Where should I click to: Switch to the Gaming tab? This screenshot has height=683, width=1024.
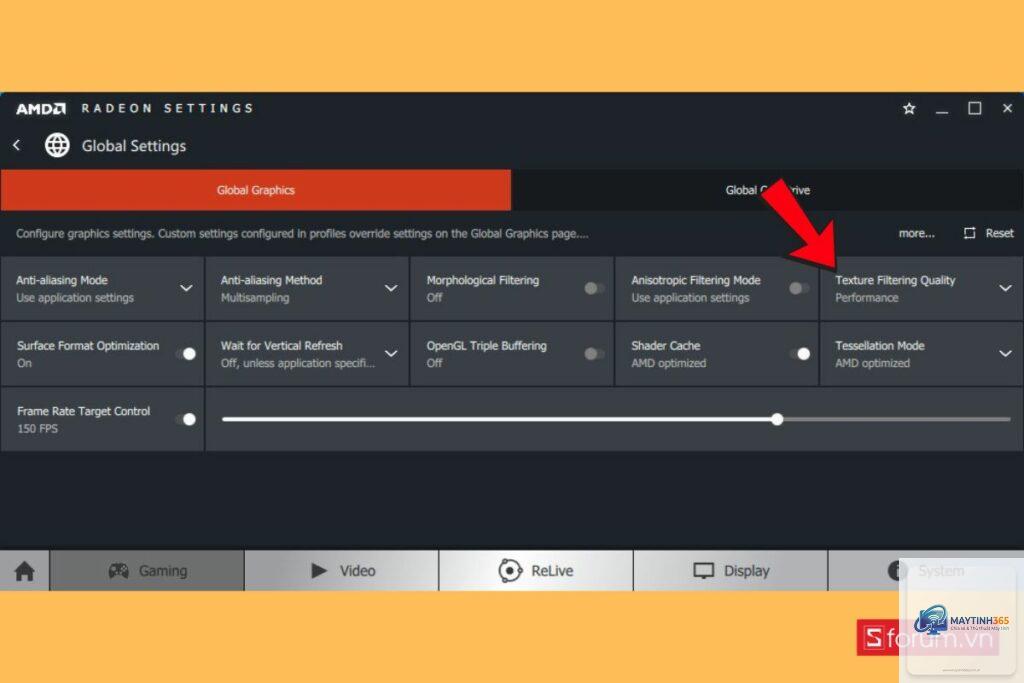[x=147, y=571]
